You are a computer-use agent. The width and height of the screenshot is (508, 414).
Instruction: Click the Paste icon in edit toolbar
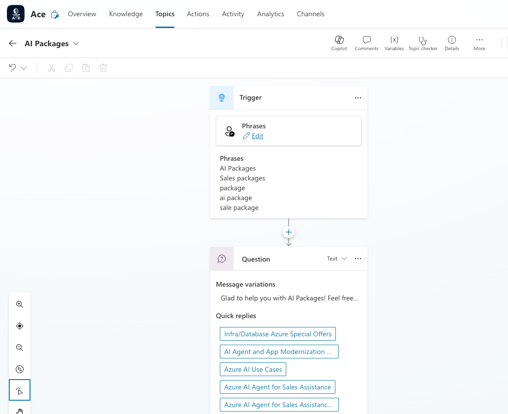(86, 68)
